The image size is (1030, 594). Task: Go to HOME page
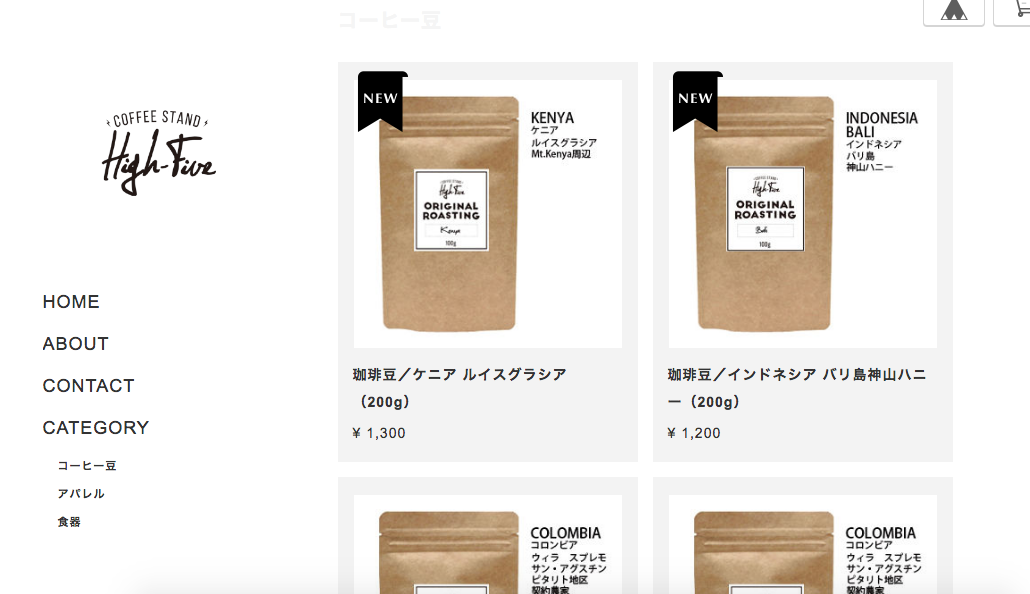coord(71,302)
